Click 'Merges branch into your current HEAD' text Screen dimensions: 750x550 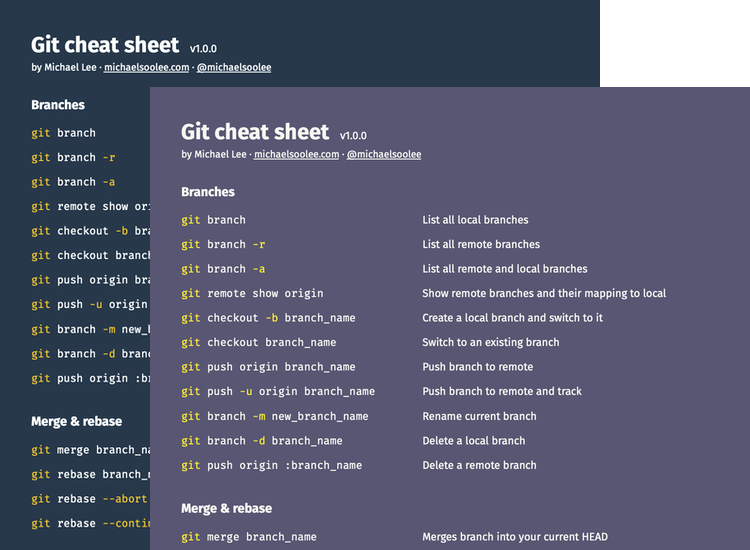[515, 537]
